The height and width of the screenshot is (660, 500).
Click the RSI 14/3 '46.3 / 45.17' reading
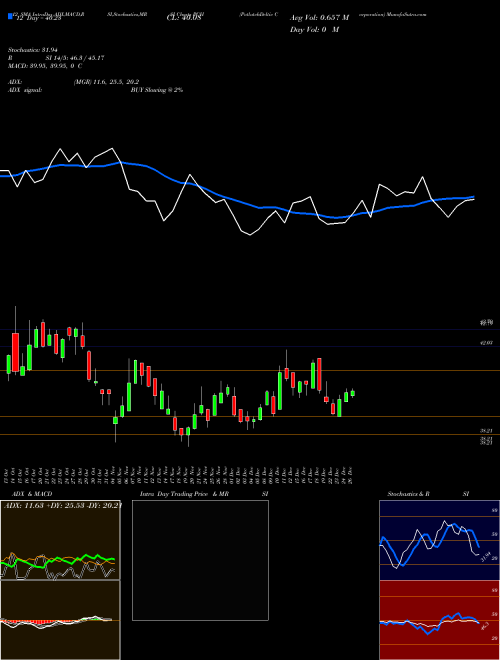point(85,58)
